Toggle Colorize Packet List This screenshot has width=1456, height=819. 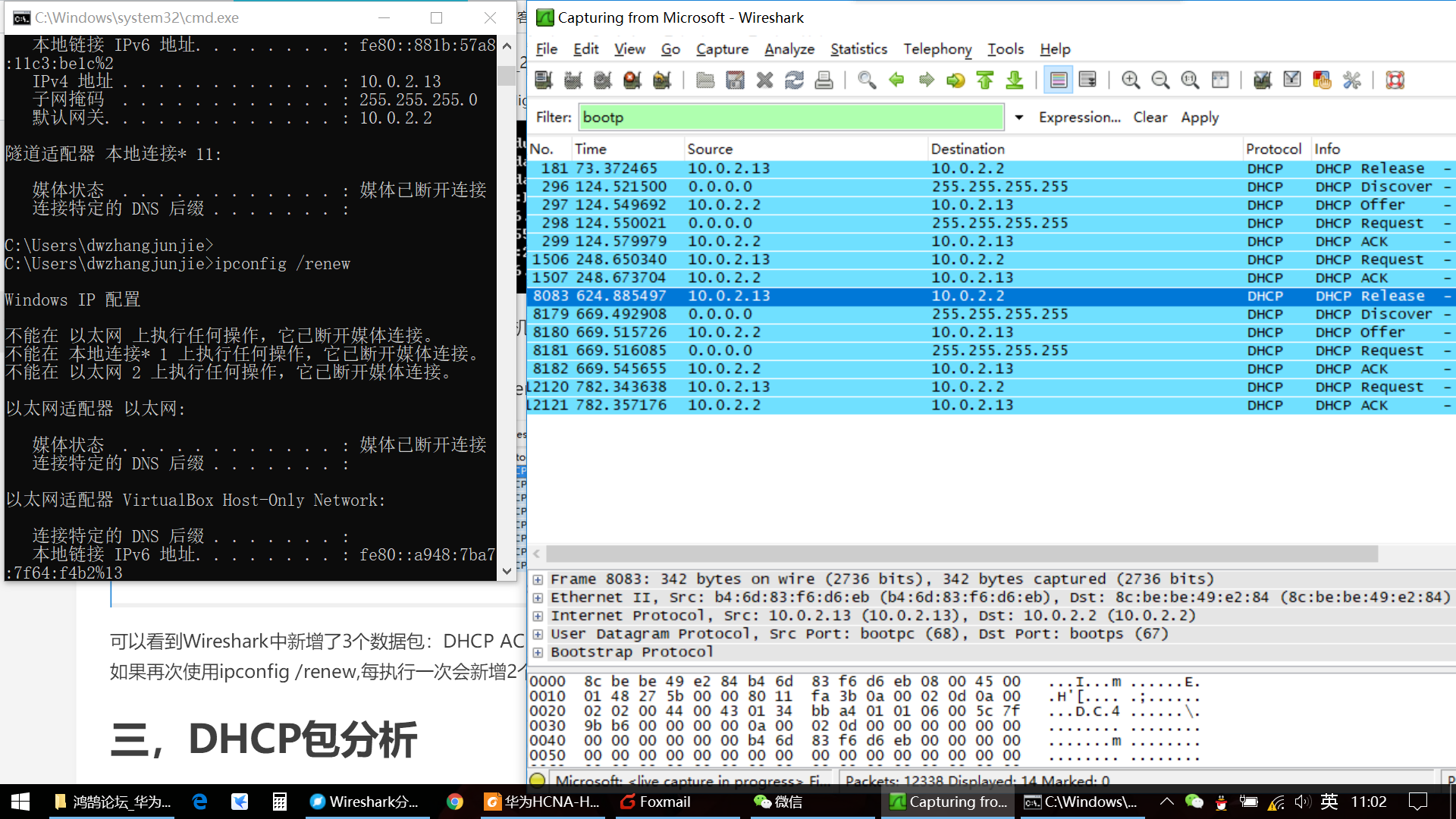point(1059,80)
